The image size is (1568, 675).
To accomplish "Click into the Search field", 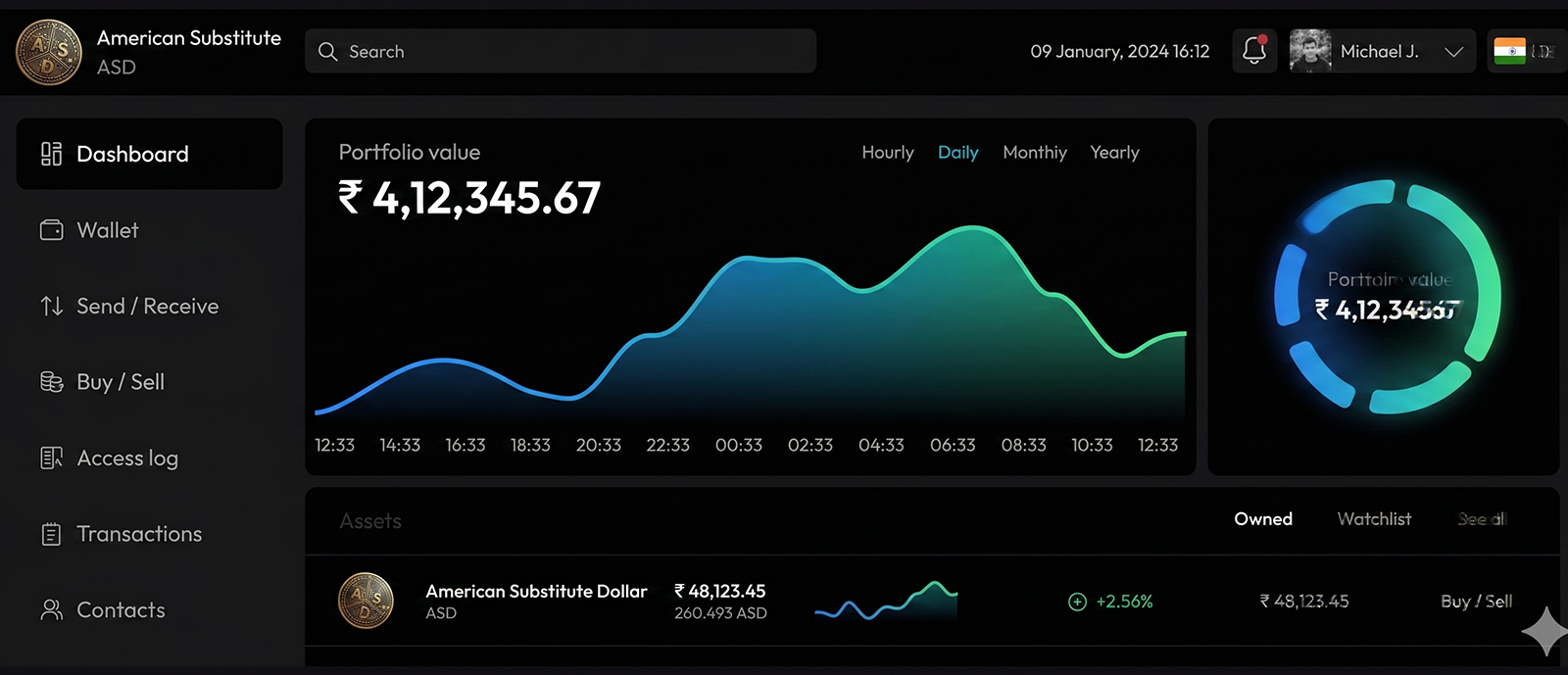I will (x=561, y=51).
